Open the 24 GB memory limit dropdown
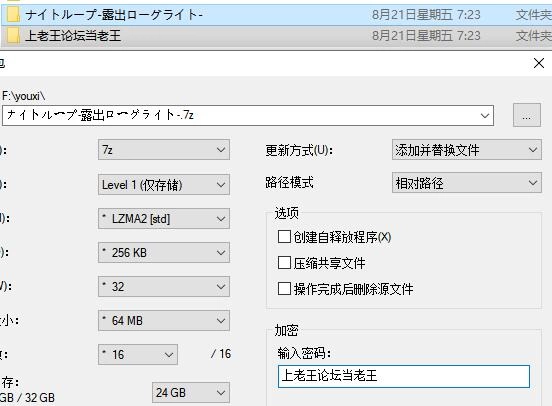This screenshot has height=406, width=552. (191, 392)
